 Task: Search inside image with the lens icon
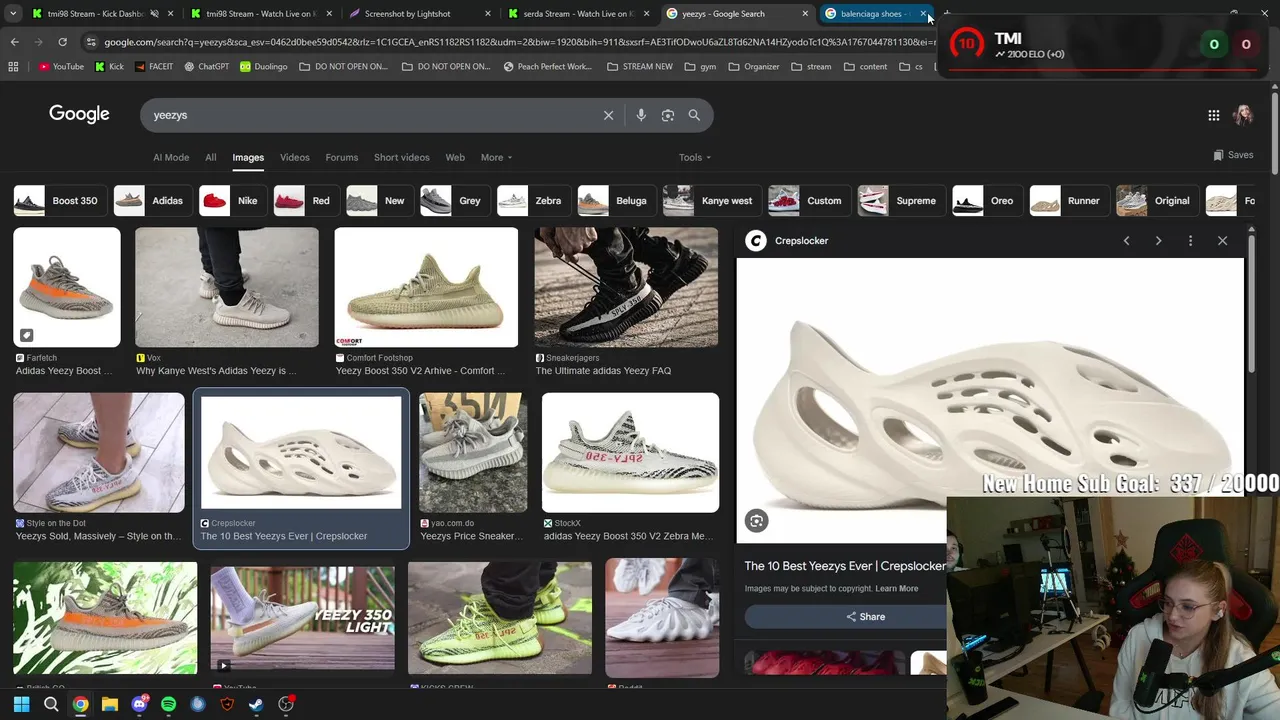point(757,520)
